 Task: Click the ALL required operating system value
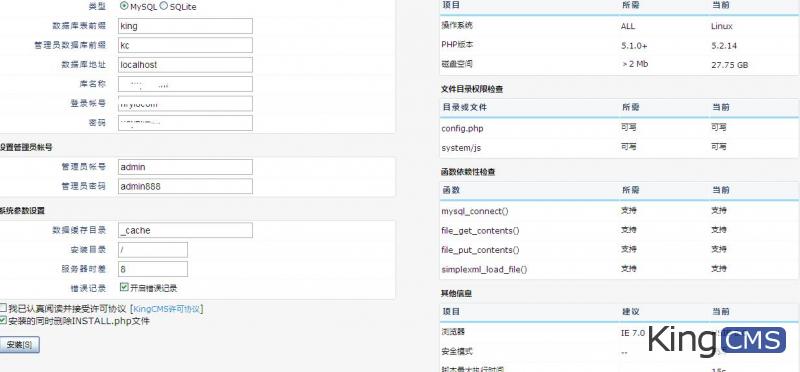pos(628,27)
